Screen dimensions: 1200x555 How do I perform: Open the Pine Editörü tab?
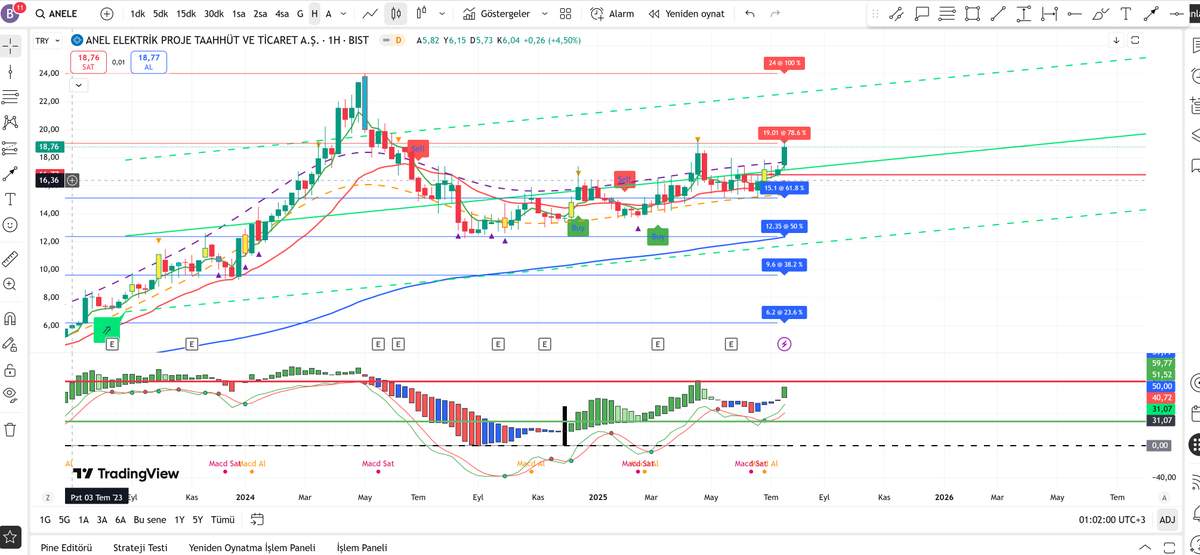pyautogui.click(x=66, y=547)
